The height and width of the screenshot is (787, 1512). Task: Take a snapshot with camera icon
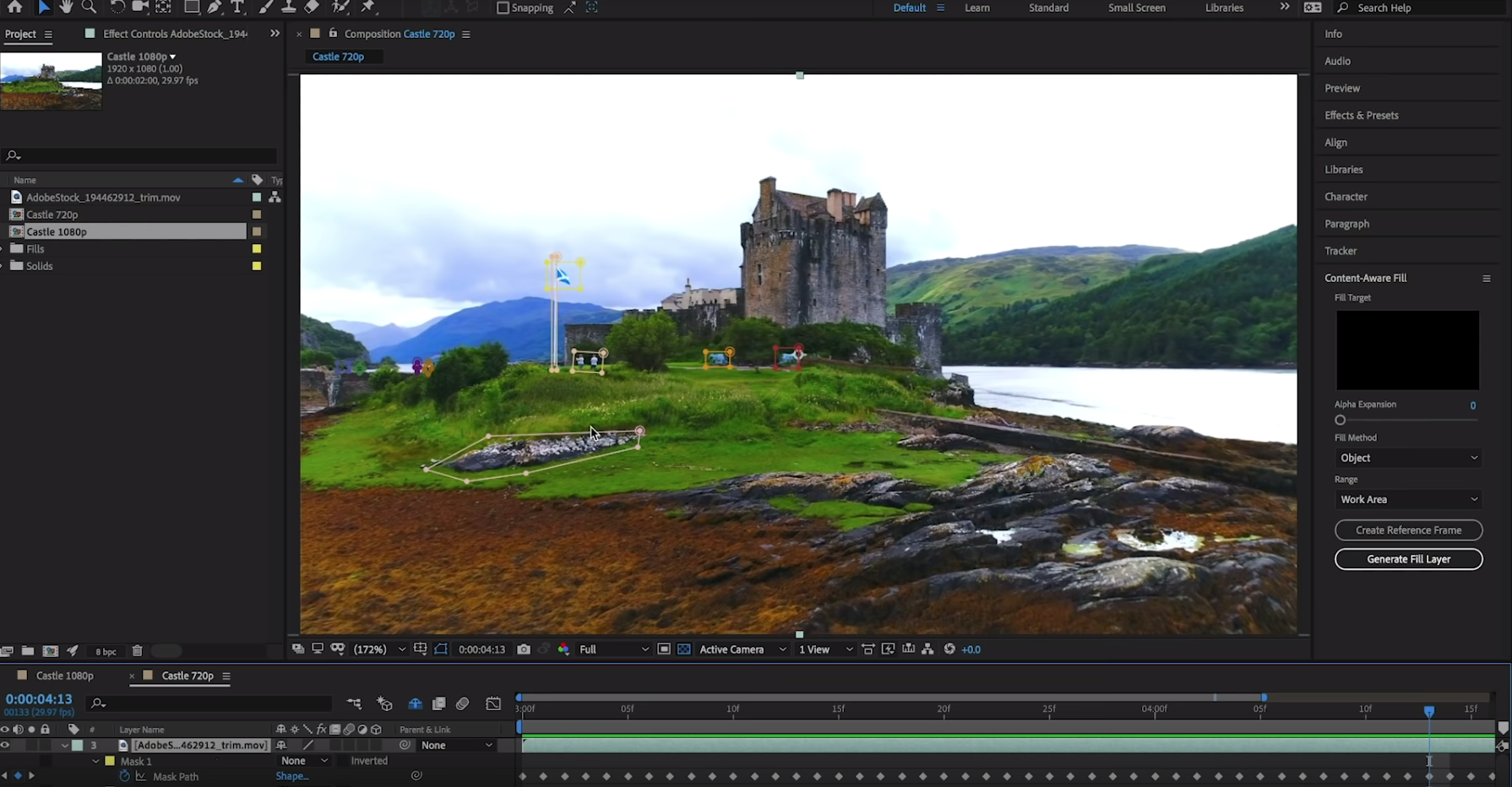524,649
